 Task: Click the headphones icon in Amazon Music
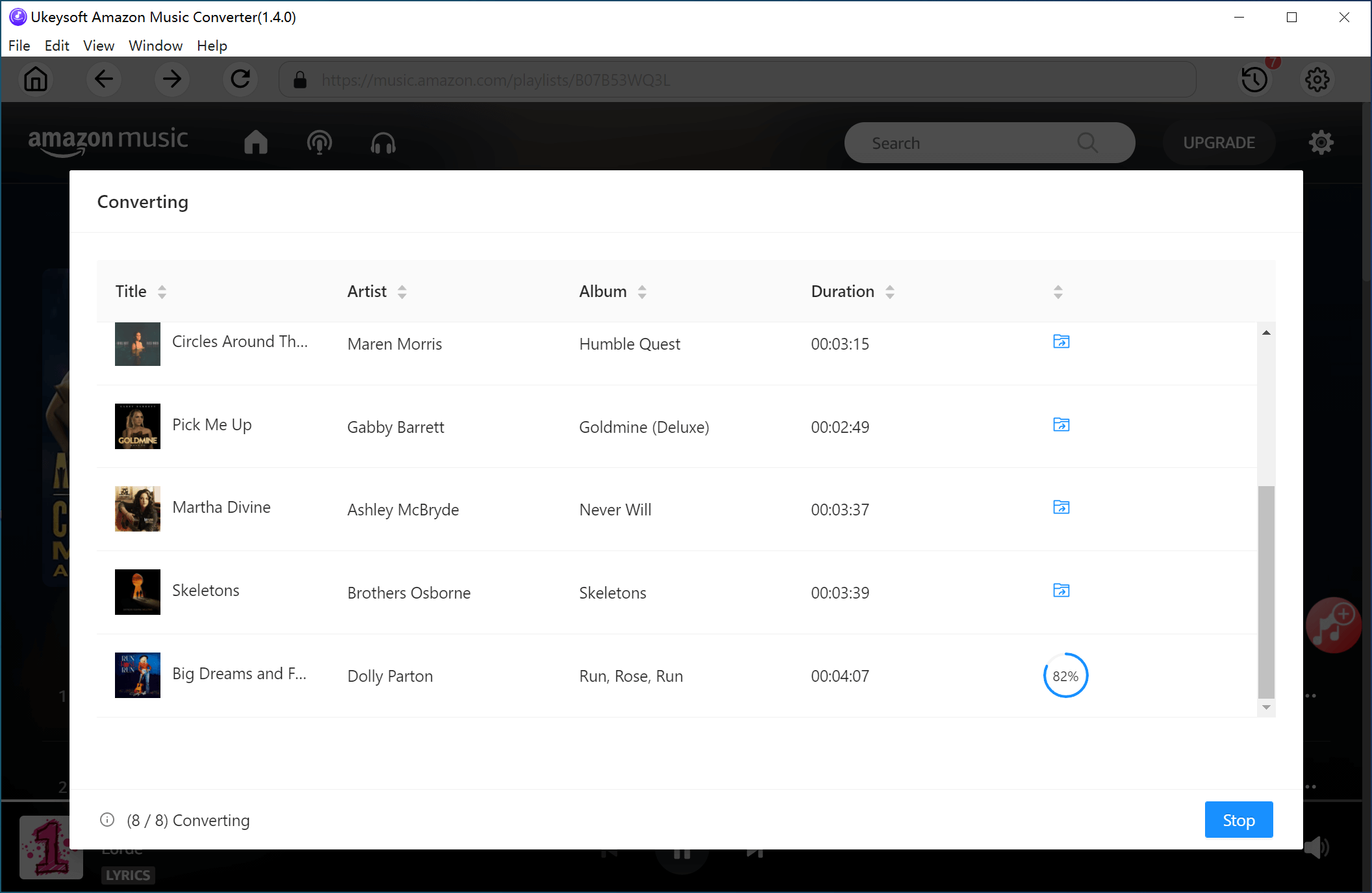382,142
